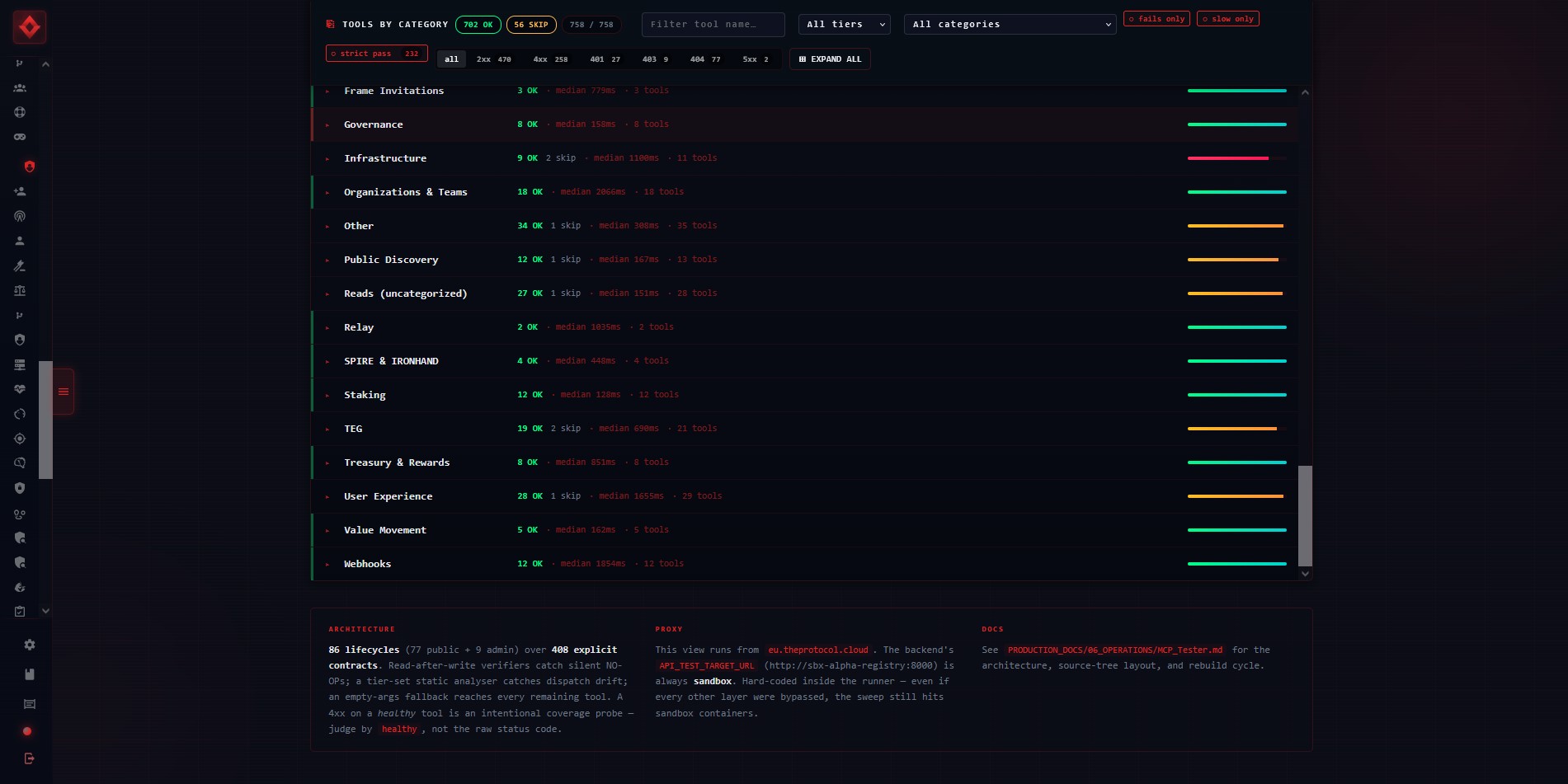This screenshot has height=784, width=1568.
Task: Click the logout icon at sidebar bottom
Action: (30, 758)
